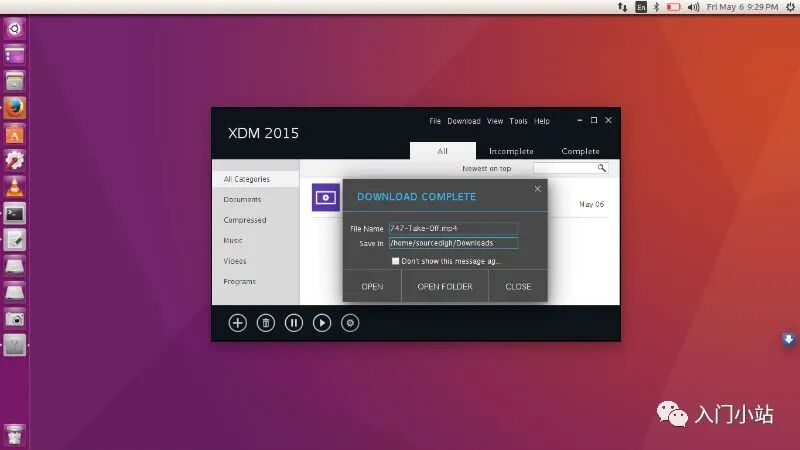Image resolution: width=800 pixels, height=450 pixels.
Task: Click the Bluetooth indicator icon
Action: click(657, 7)
